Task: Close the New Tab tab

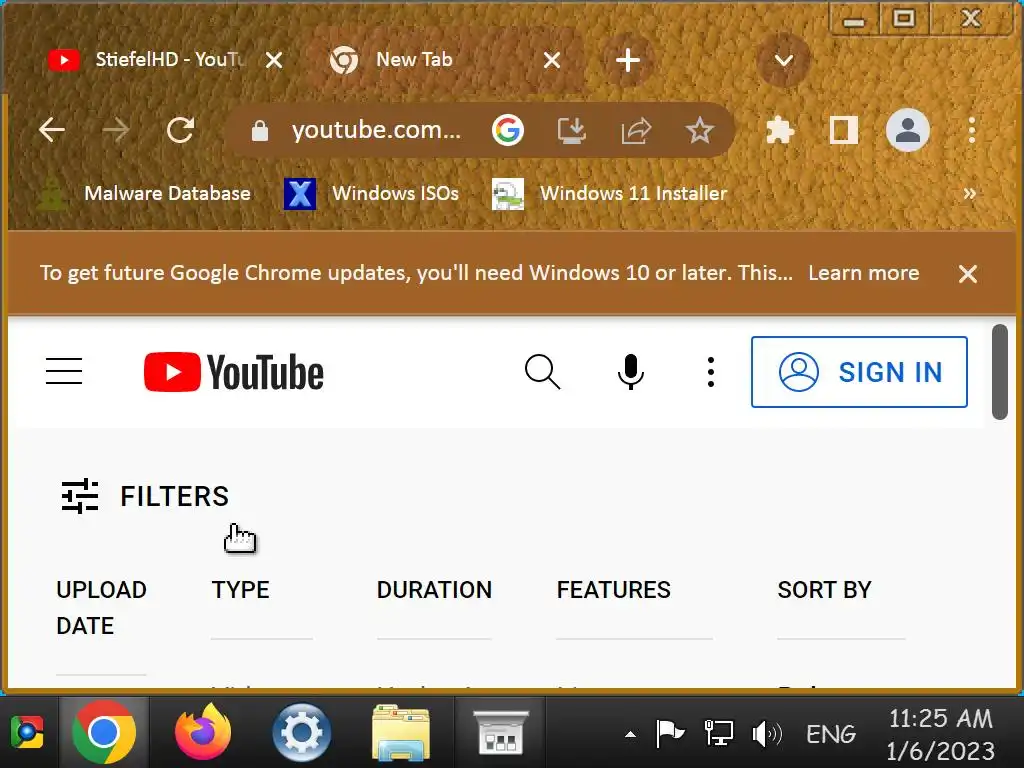Action: click(x=552, y=60)
